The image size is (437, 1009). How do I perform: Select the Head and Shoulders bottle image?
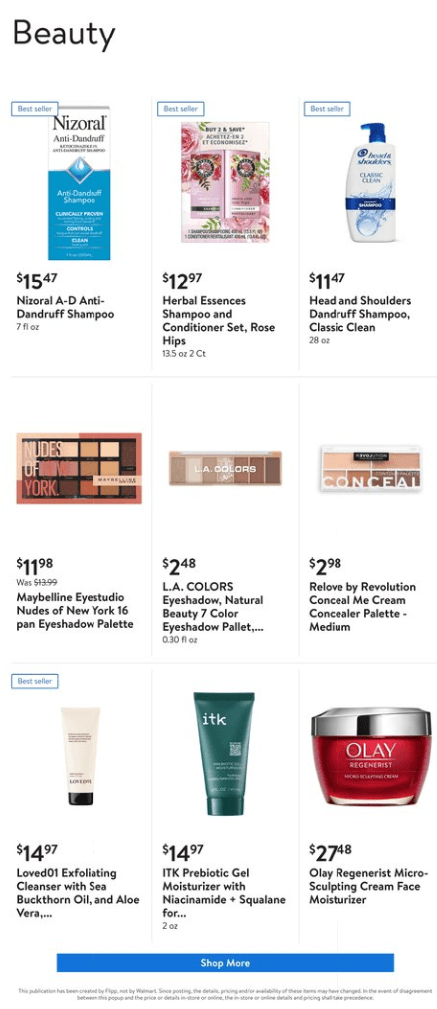point(373,183)
